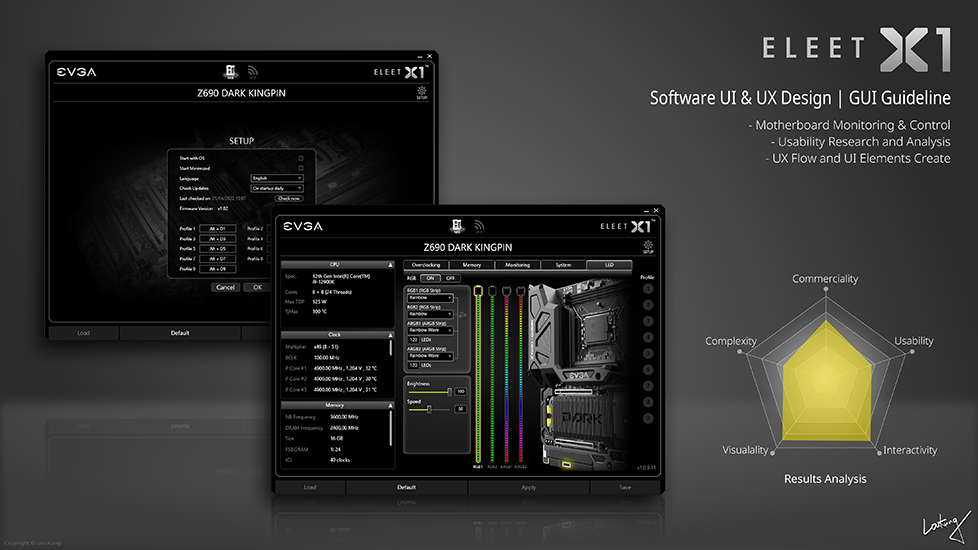Choose profile circle 3 in the LED window
Viewport: 978px width, 550px height.
(x=648, y=321)
